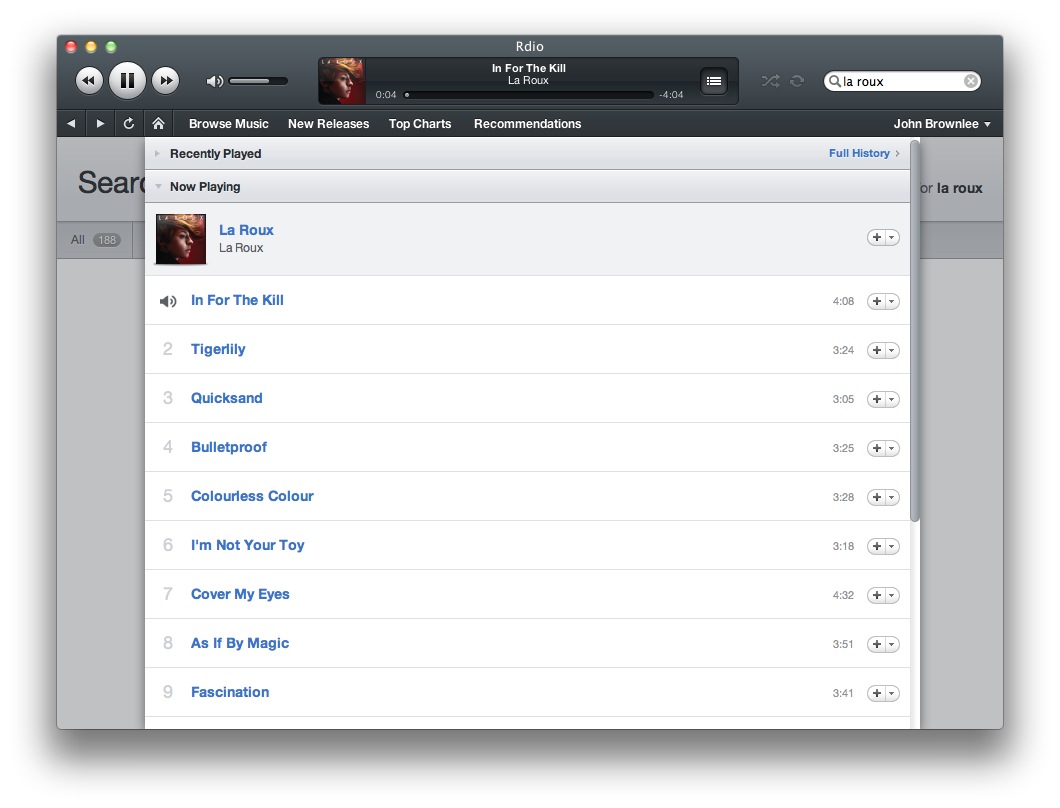Click the In For The Kill title in player

click(x=529, y=68)
